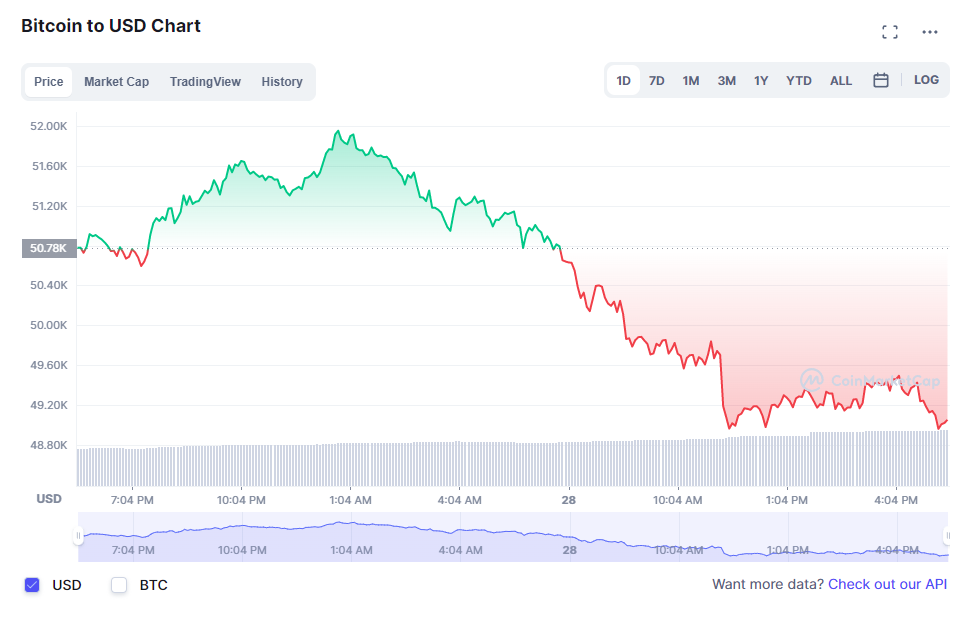Open the calendar date range picker
Viewport: 971px width, 621px height.
[x=881, y=80]
